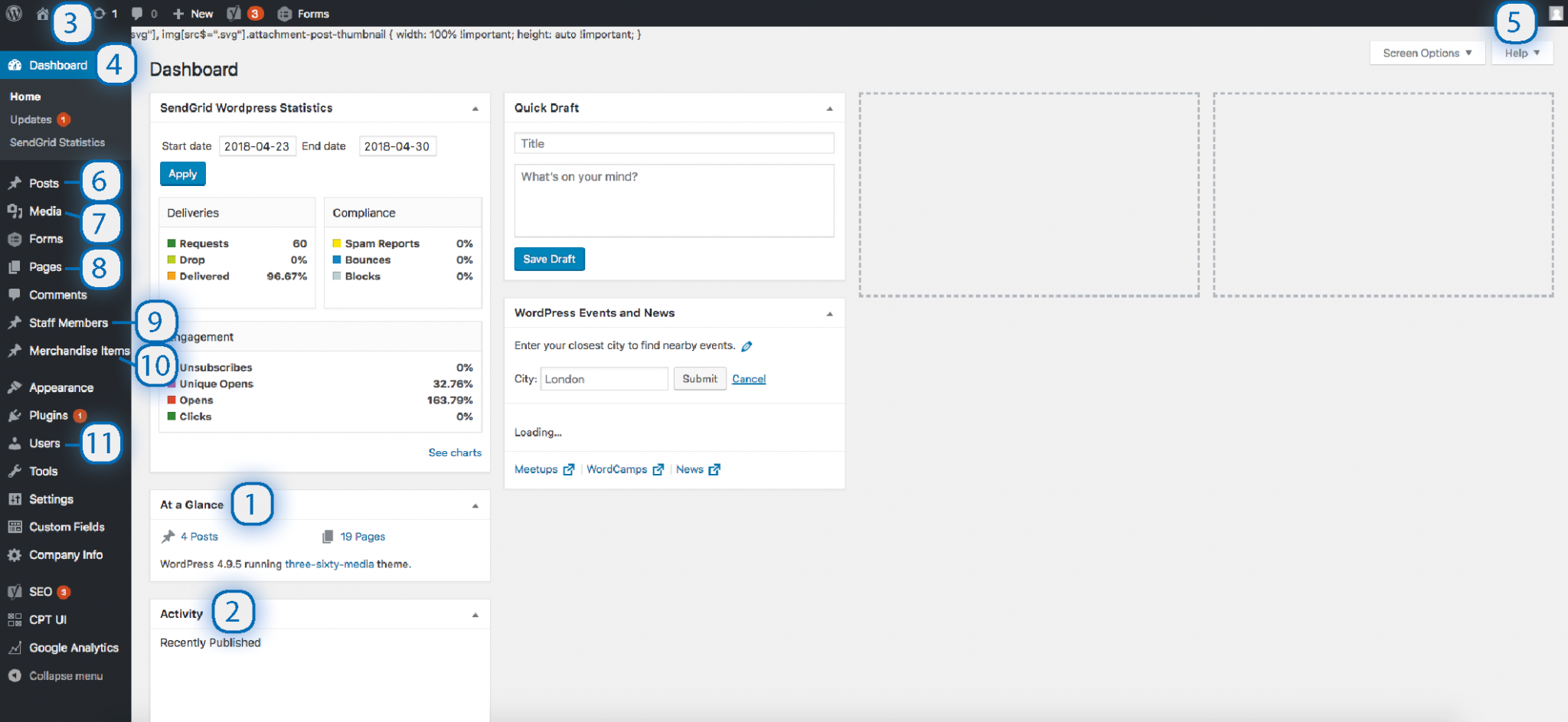
Task: Submit the city for nearby events
Action: tap(700, 379)
